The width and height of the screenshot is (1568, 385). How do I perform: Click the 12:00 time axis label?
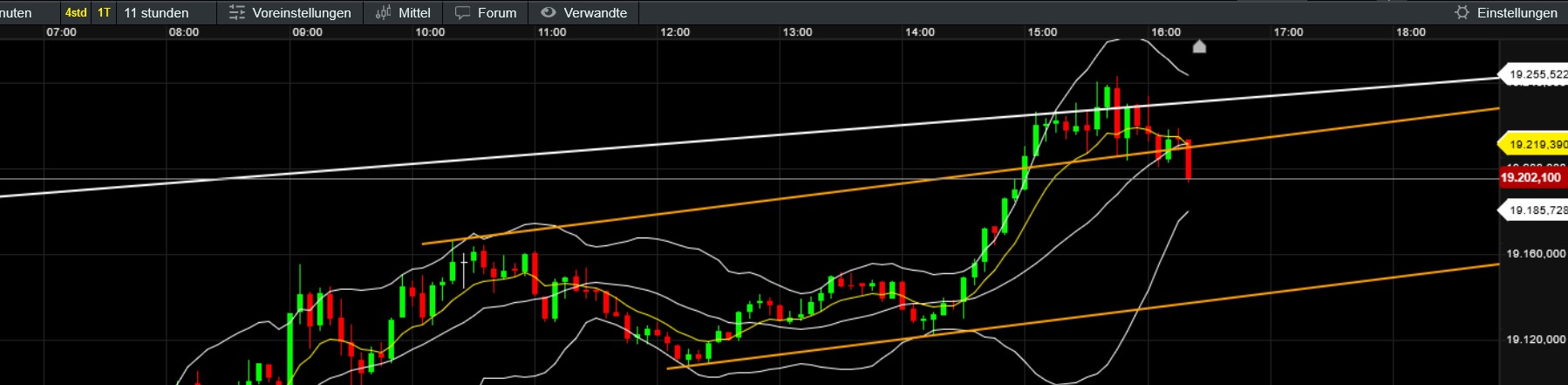pos(675,32)
